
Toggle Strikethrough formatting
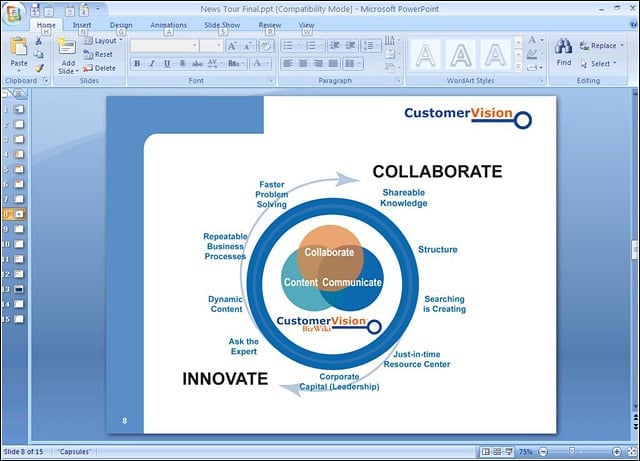click(x=197, y=63)
